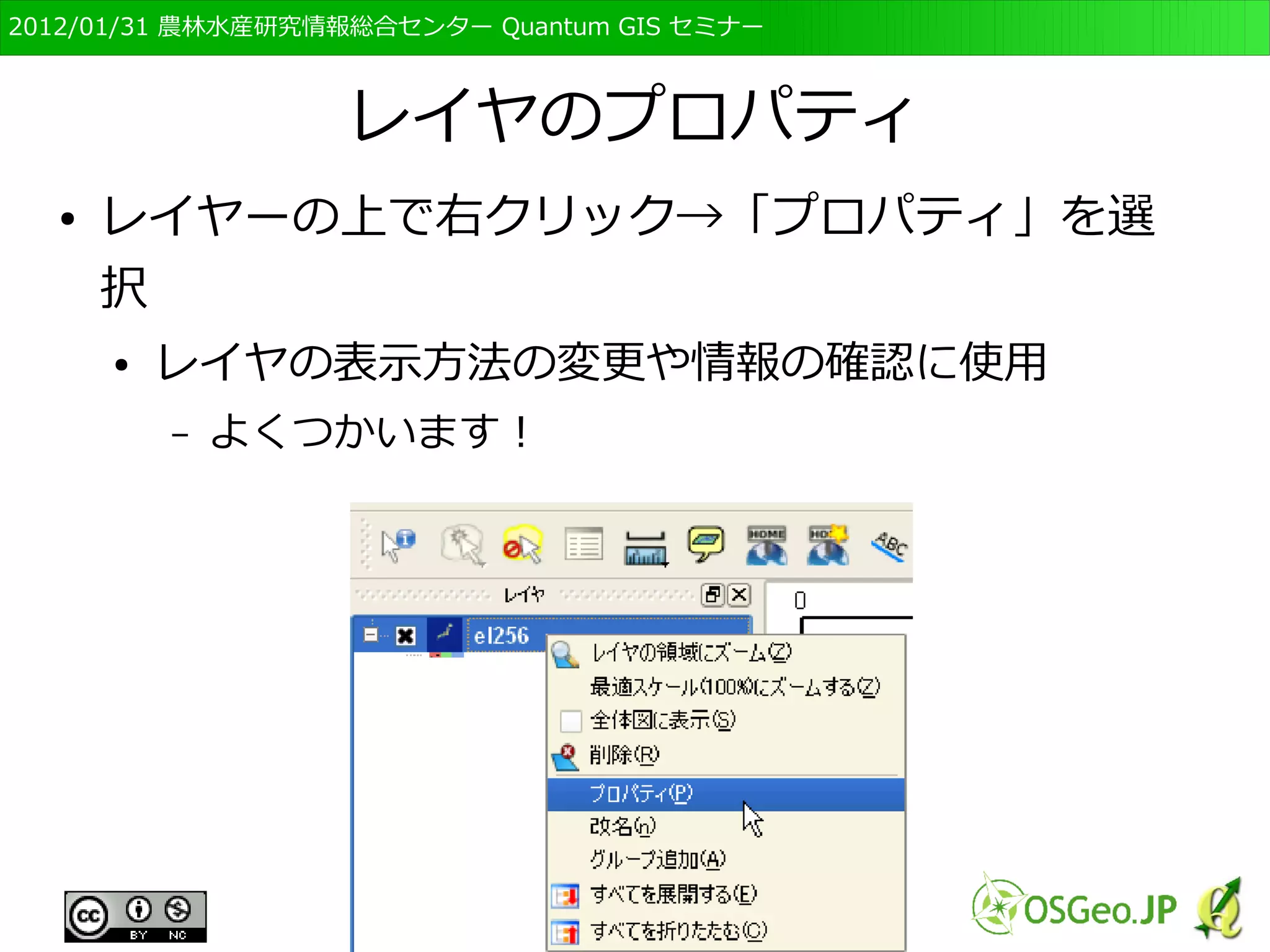Click the レイヤ panel title label
Viewport: 1270px width, 952px height.
click(524, 595)
